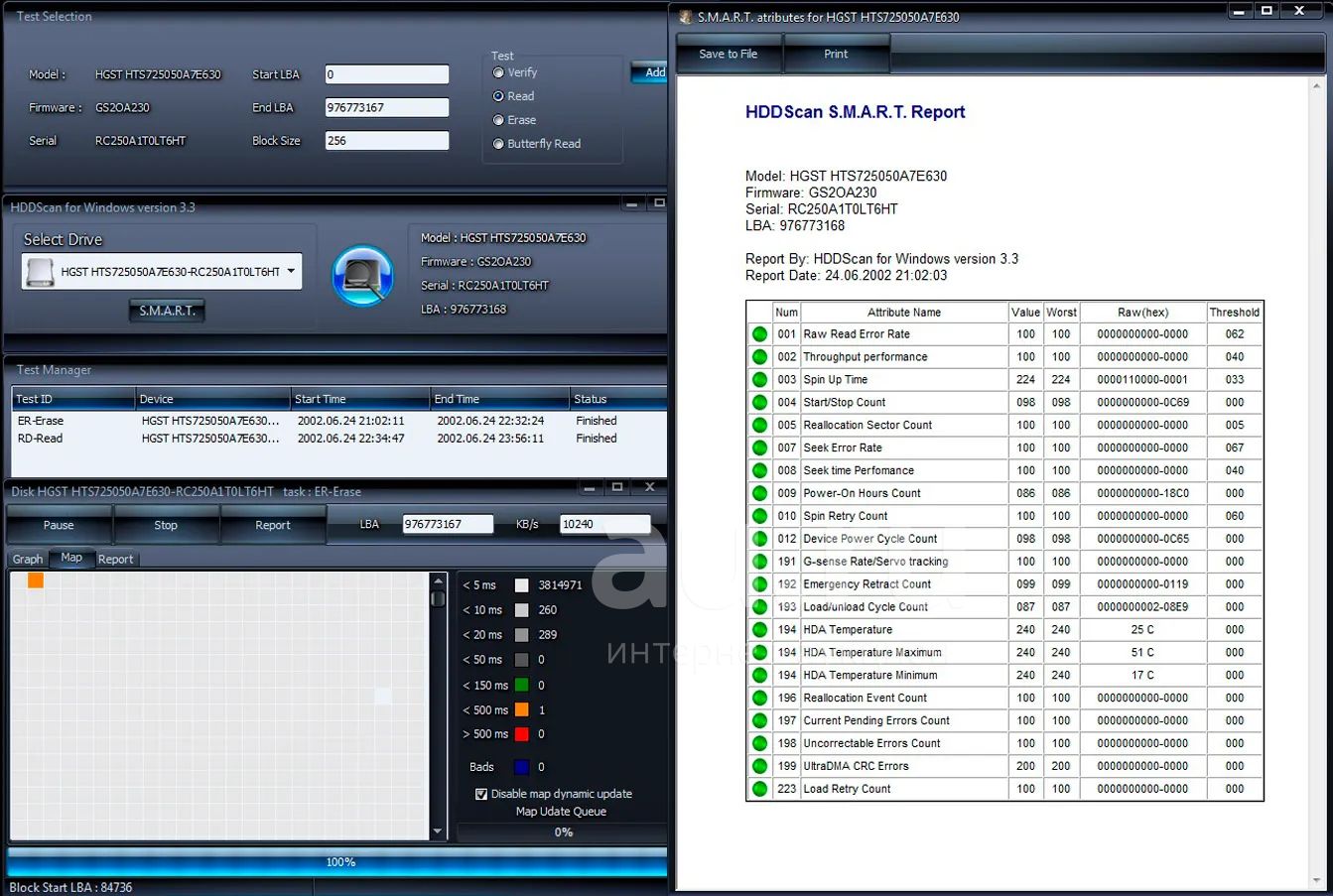Click the KB/s value field
Viewport: 1333px width, 896px height.
tap(605, 524)
